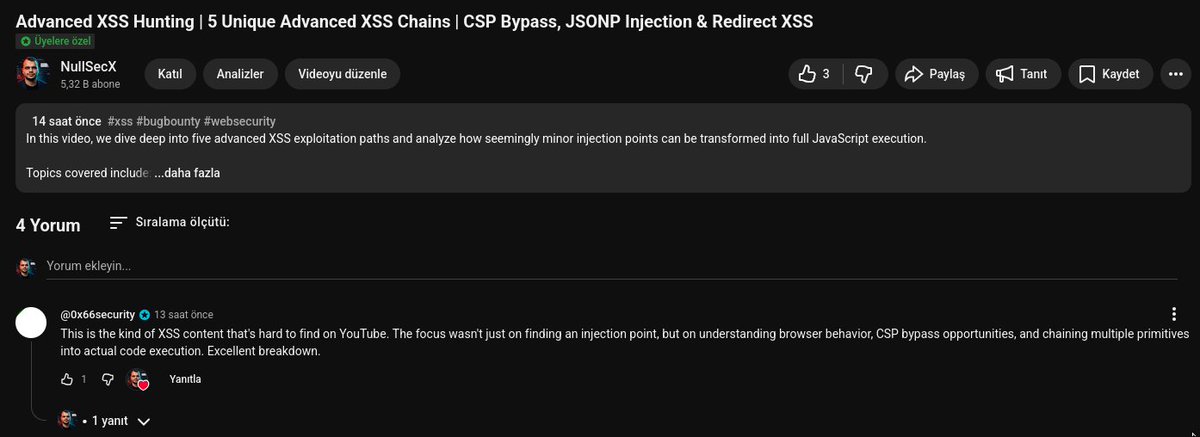This screenshot has width=1200, height=437.
Task: Open Sıralama ölçütü sort dropdown
Action: 170,222
